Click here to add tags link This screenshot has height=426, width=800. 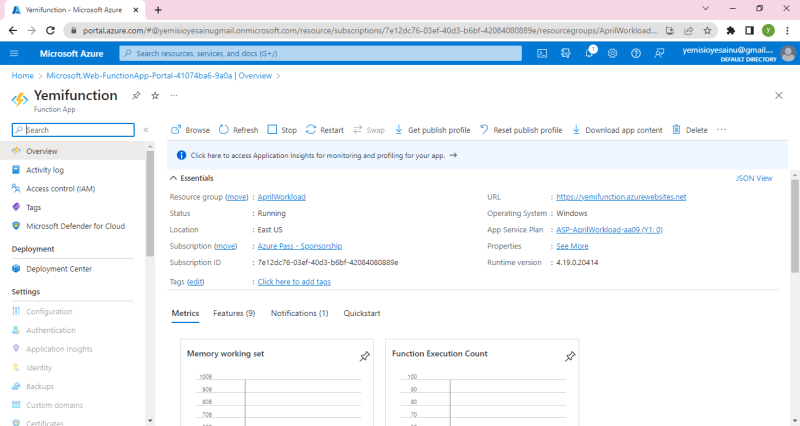click(x=294, y=282)
